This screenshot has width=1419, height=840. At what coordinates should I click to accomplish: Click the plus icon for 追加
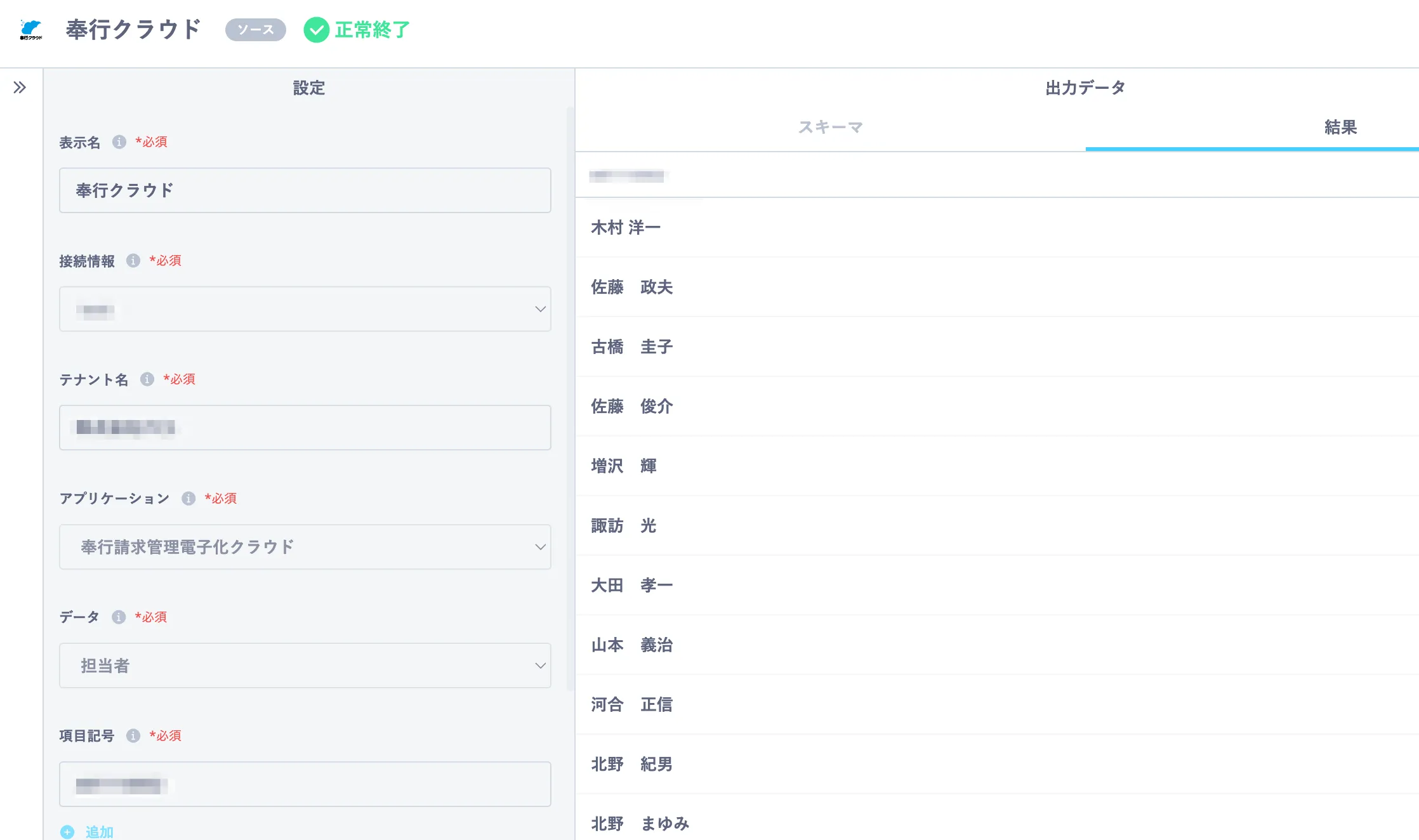(67, 832)
